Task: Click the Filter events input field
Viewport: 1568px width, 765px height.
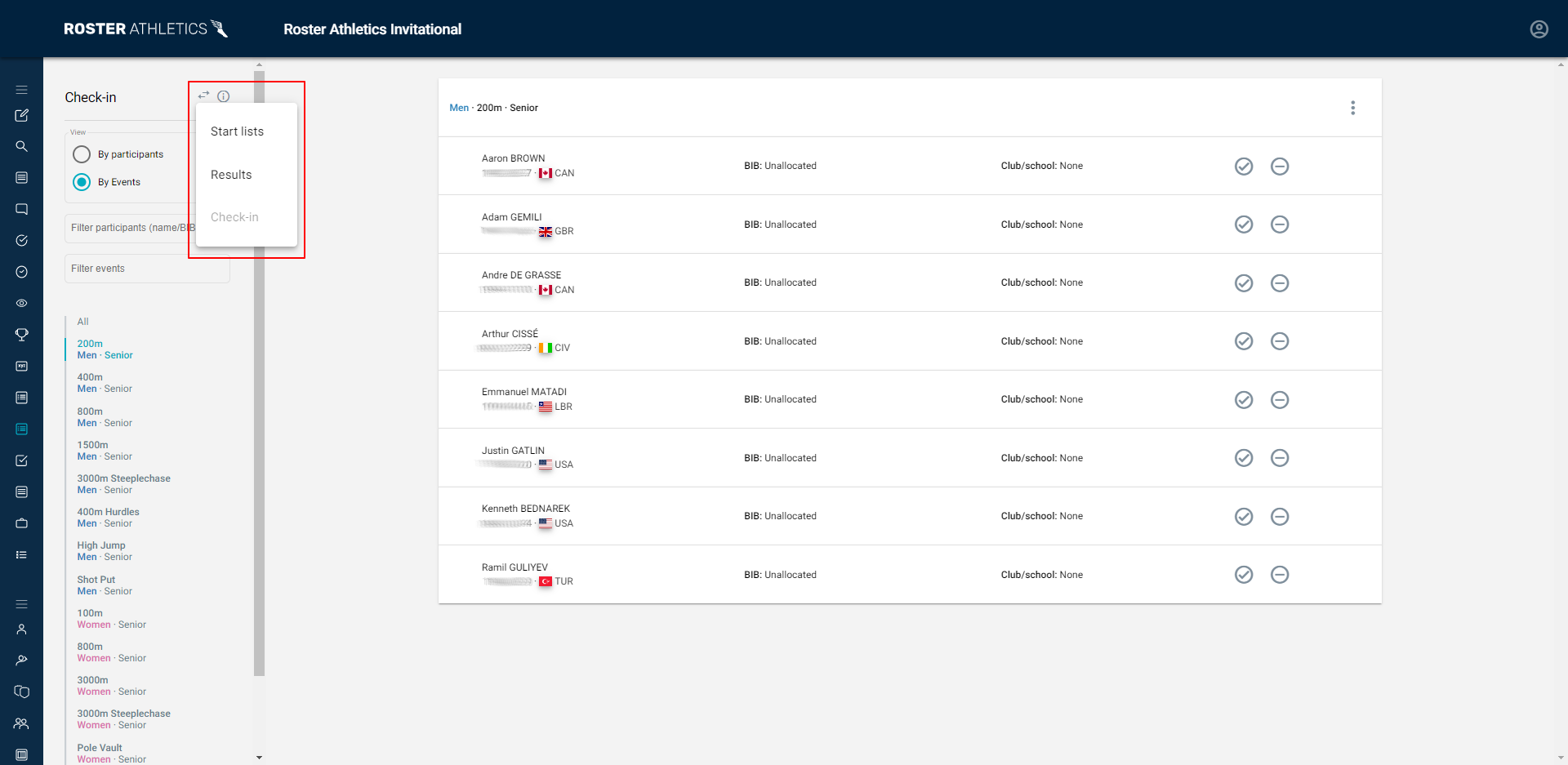Action: click(x=147, y=269)
